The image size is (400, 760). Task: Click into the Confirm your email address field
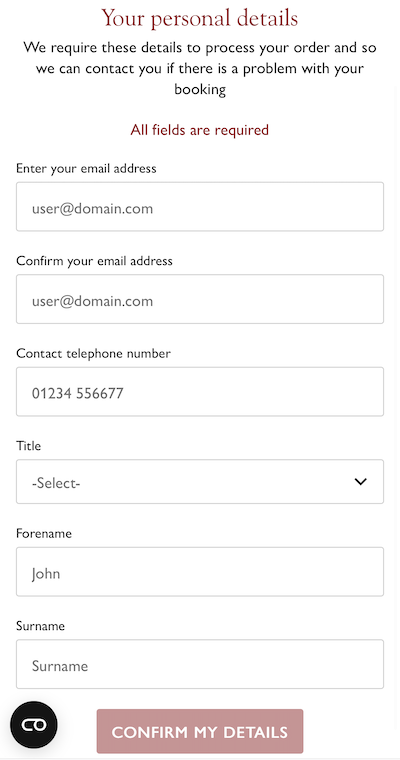pos(200,299)
